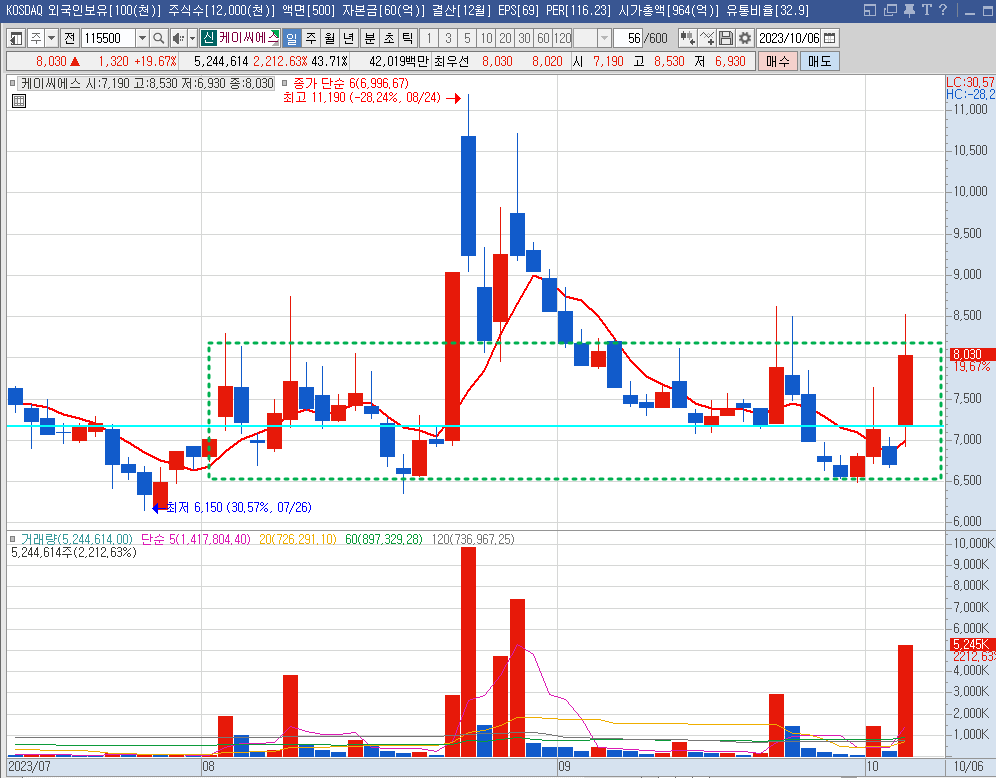Click the data table grid icon
Image resolution: width=996 pixels, height=778 pixels.
[x=19, y=100]
